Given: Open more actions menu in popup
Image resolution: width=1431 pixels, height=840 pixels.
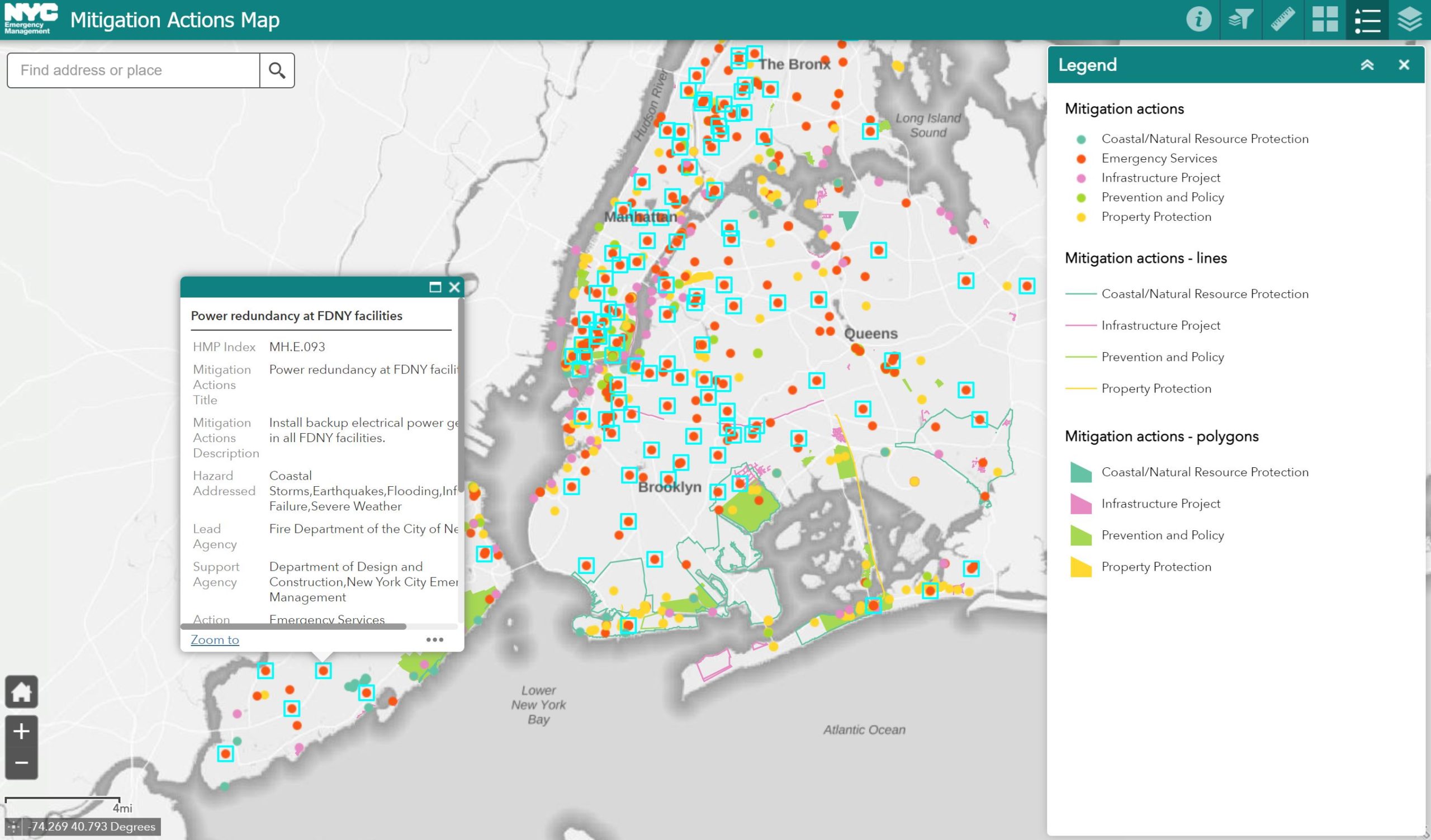Looking at the screenshot, I should (435, 639).
